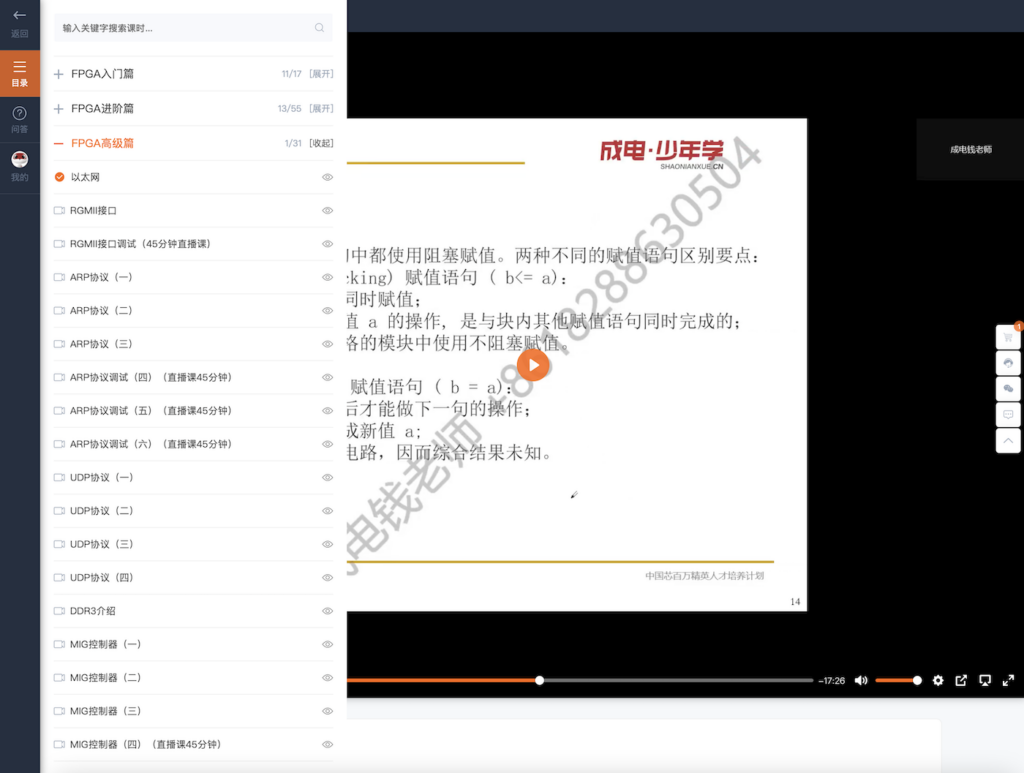The width and height of the screenshot is (1024, 773).
Task: Open video in pop-out window icon
Action: [961, 681]
